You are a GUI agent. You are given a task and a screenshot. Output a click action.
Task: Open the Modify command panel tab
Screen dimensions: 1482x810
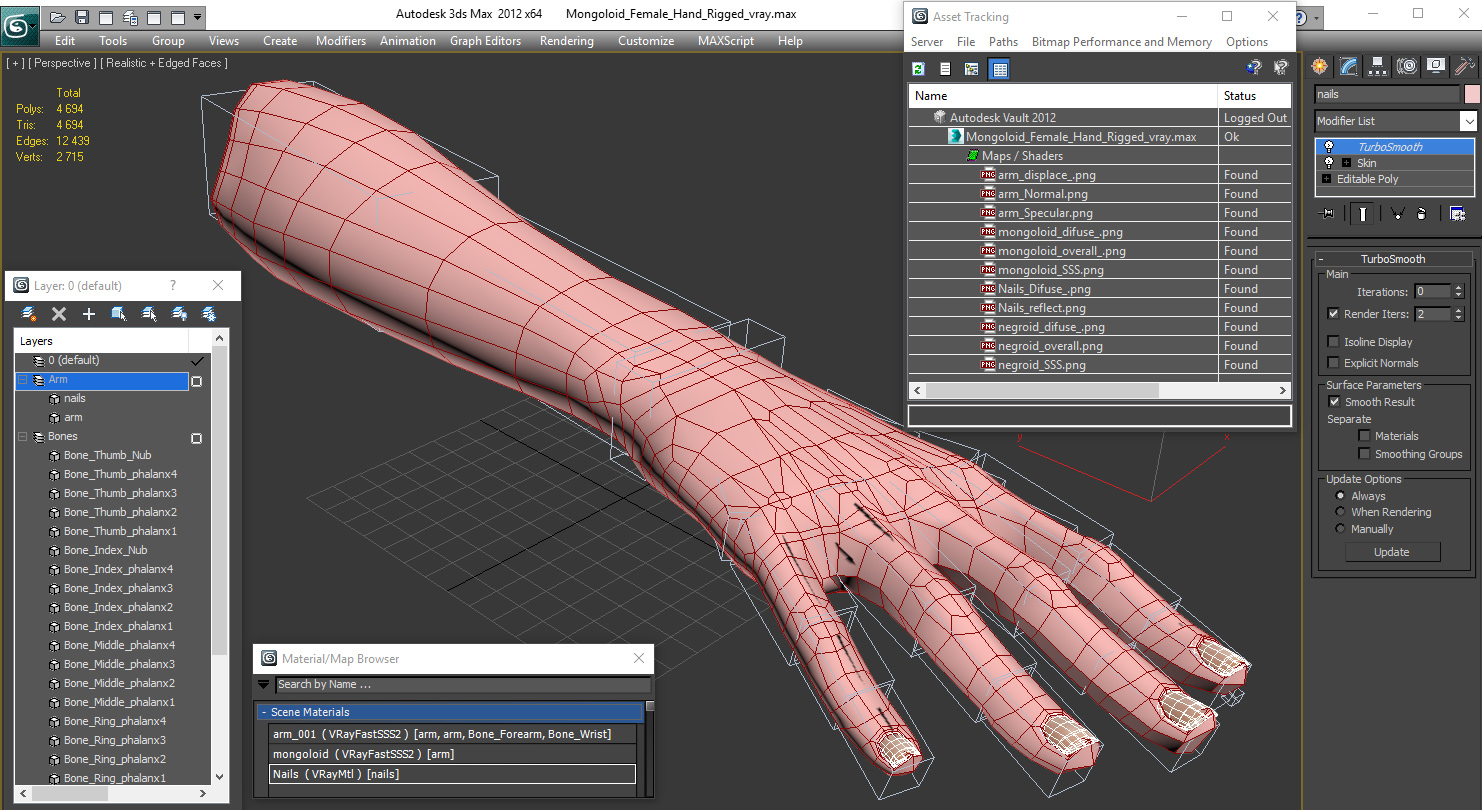1349,66
